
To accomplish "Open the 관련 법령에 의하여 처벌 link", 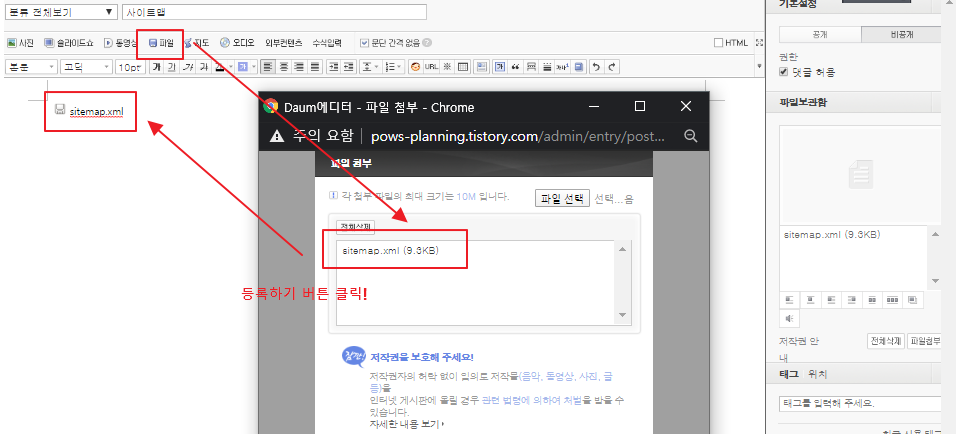I will click(531, 400).
